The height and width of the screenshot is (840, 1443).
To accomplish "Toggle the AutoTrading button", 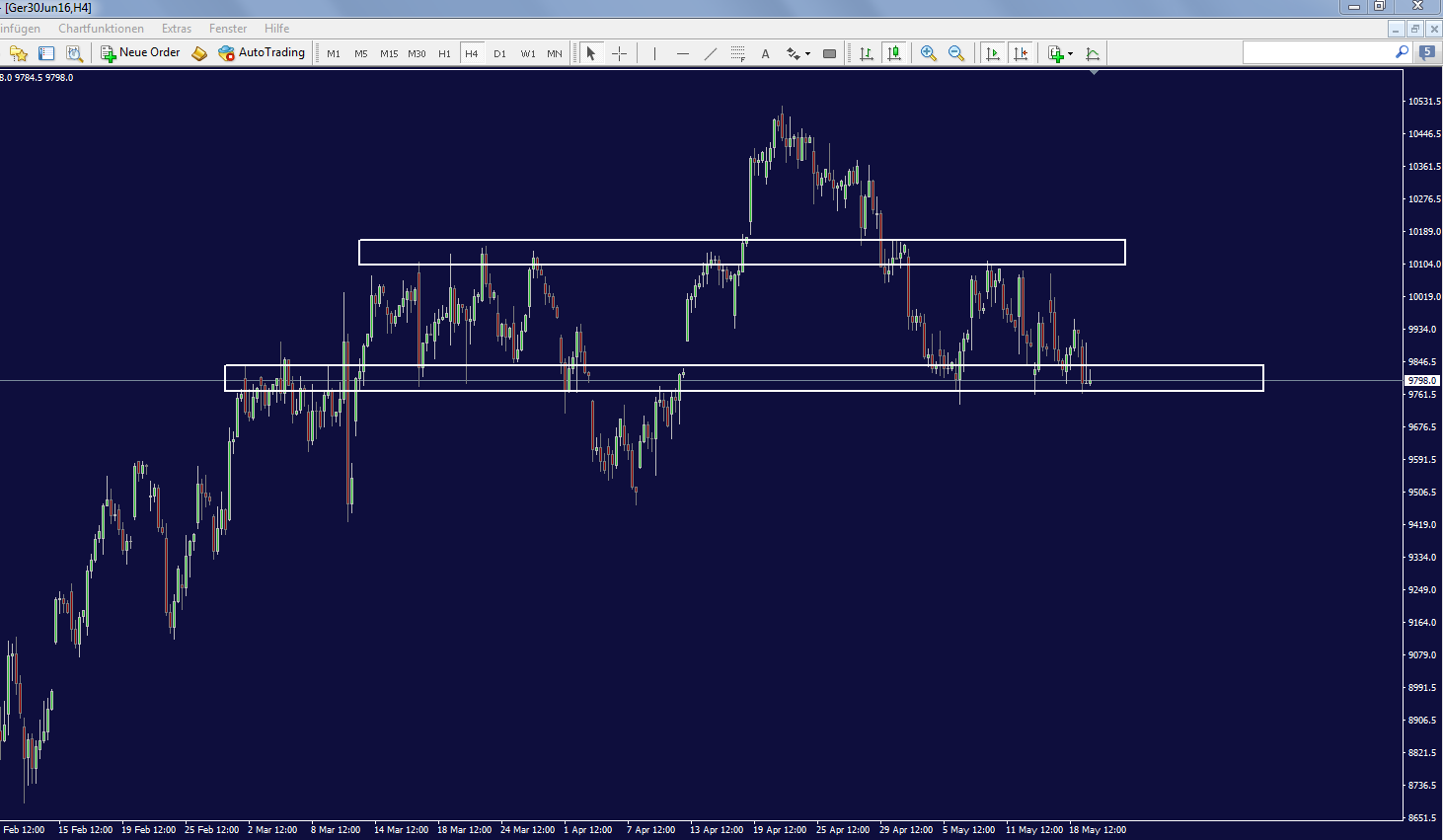I will click(x=262, y=53).
